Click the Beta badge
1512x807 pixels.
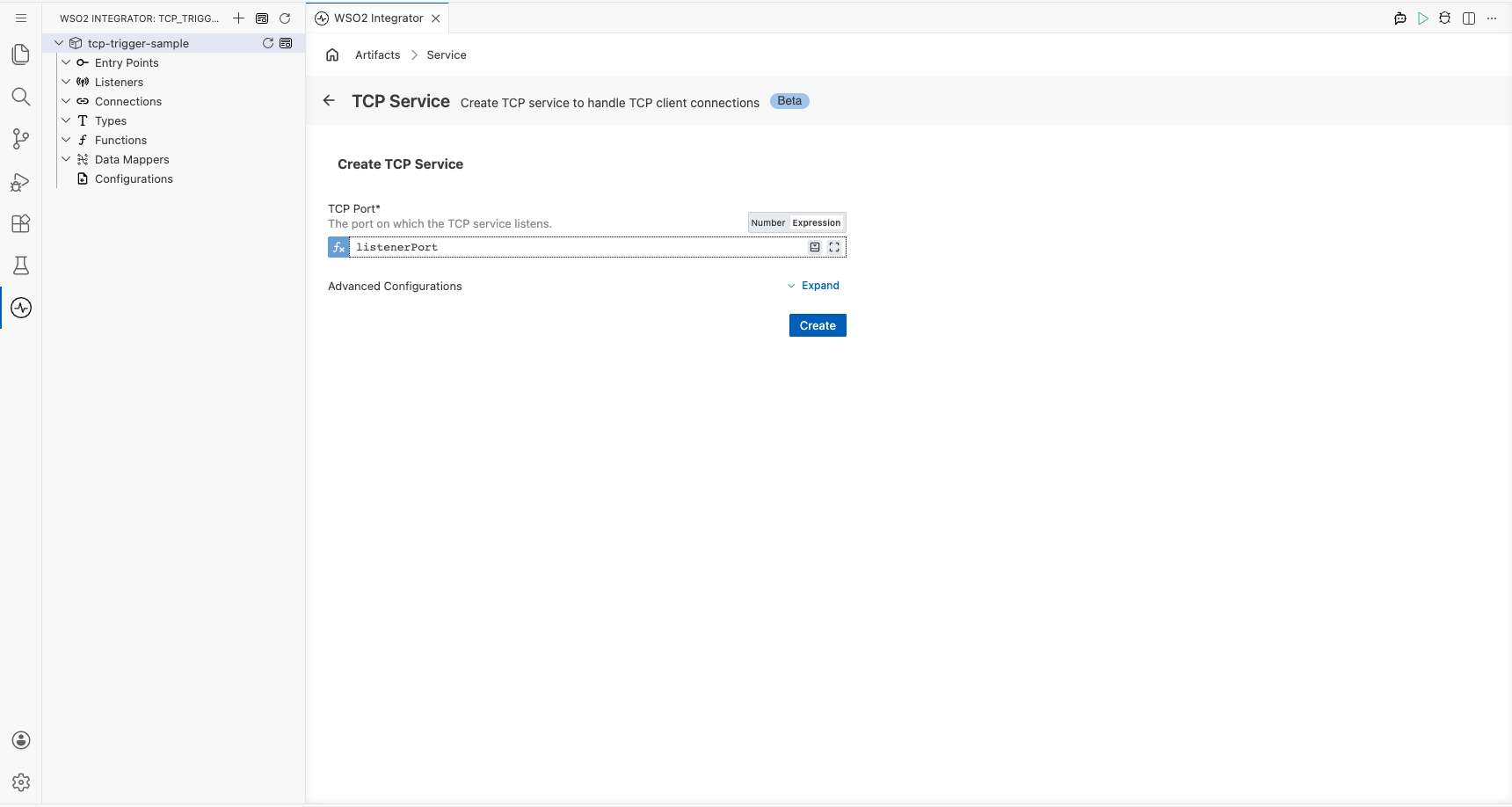click(789, 101)
